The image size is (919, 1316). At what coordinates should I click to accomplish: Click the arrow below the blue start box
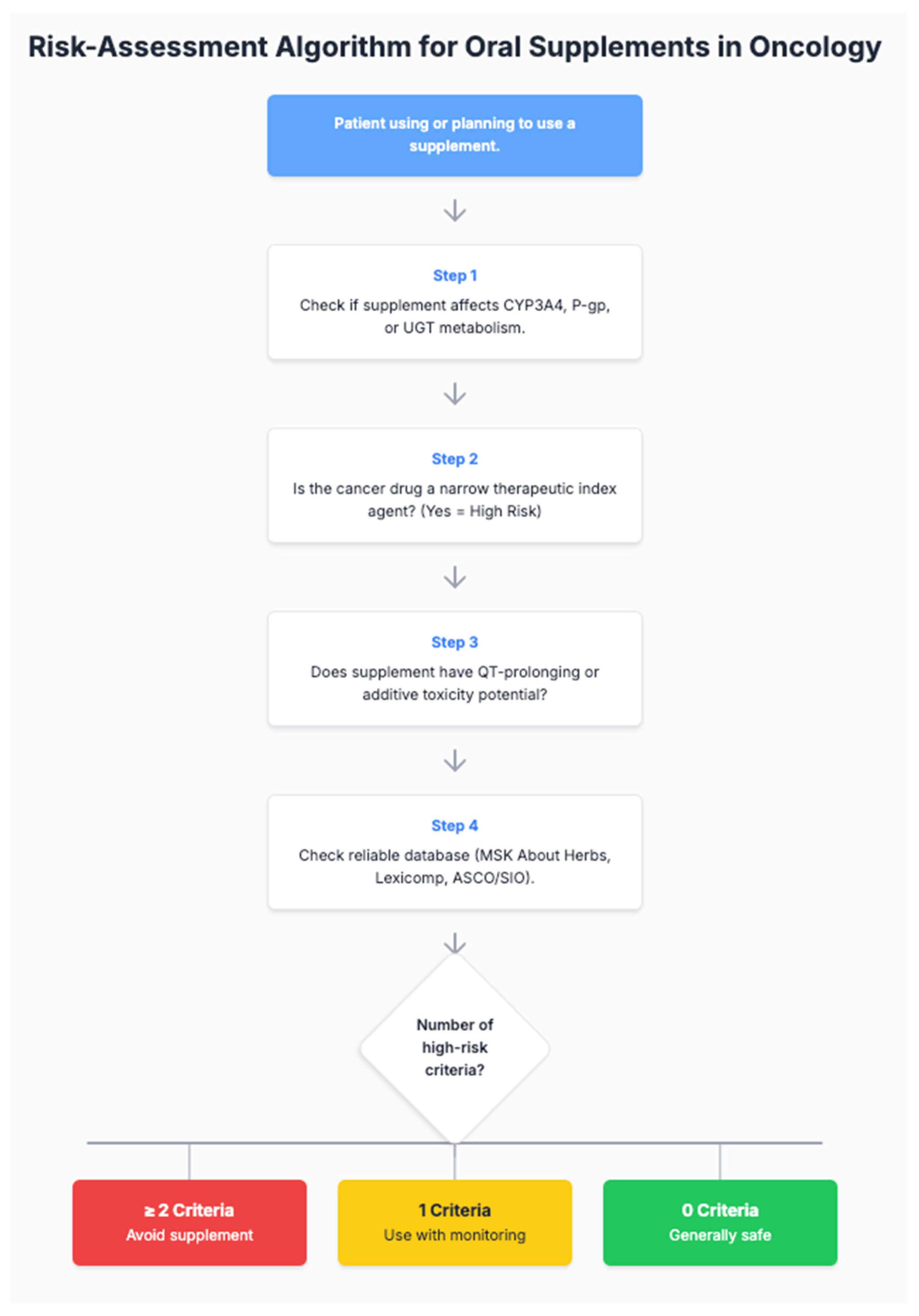455,210
